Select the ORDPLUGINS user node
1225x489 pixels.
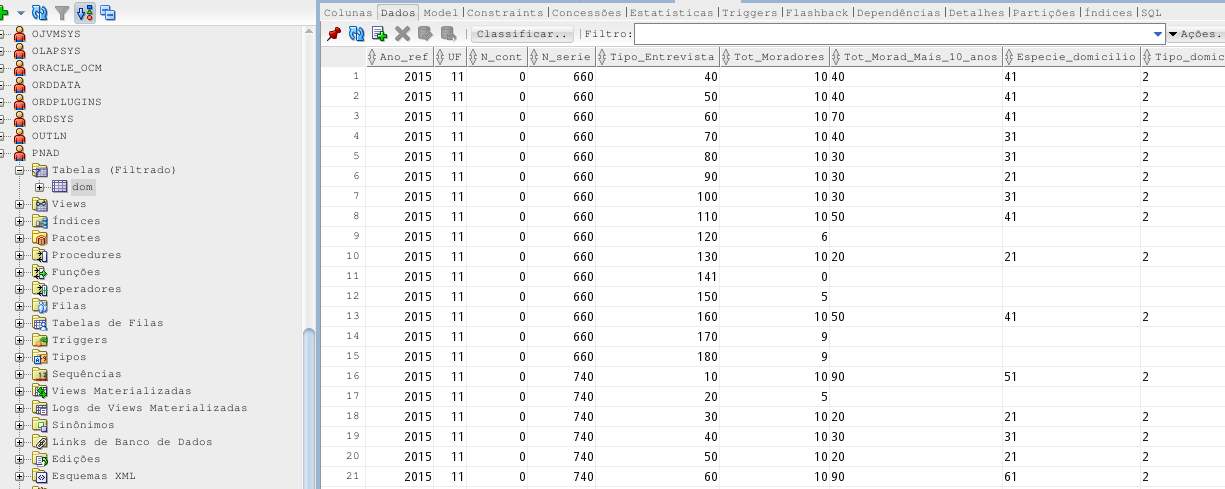(66, 102)
